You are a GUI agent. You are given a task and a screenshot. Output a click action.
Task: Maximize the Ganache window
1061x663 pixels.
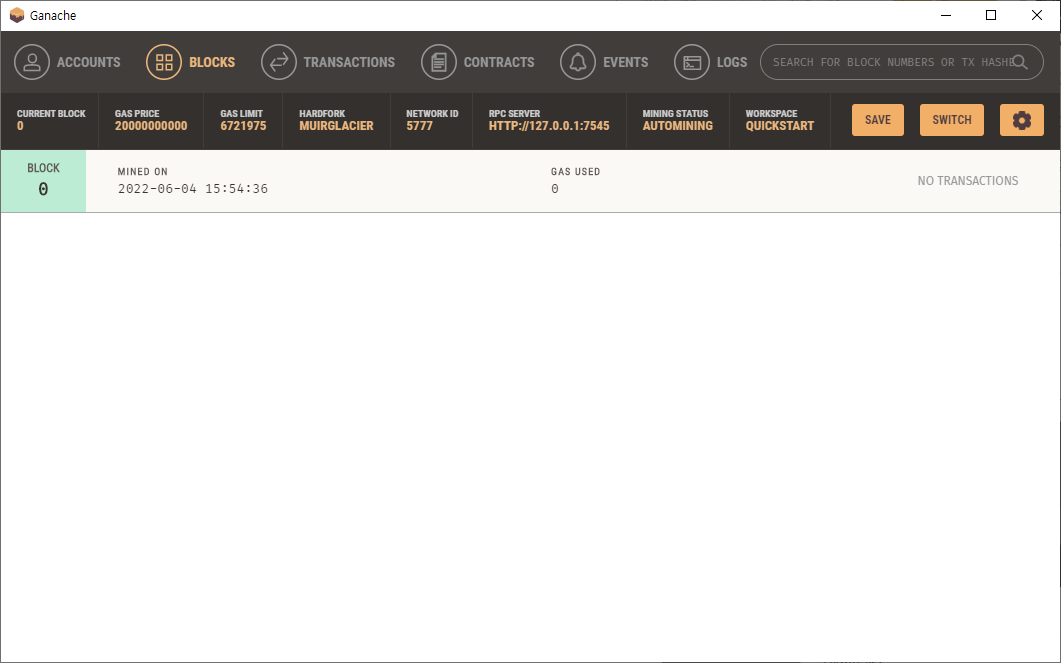(991, 15)
